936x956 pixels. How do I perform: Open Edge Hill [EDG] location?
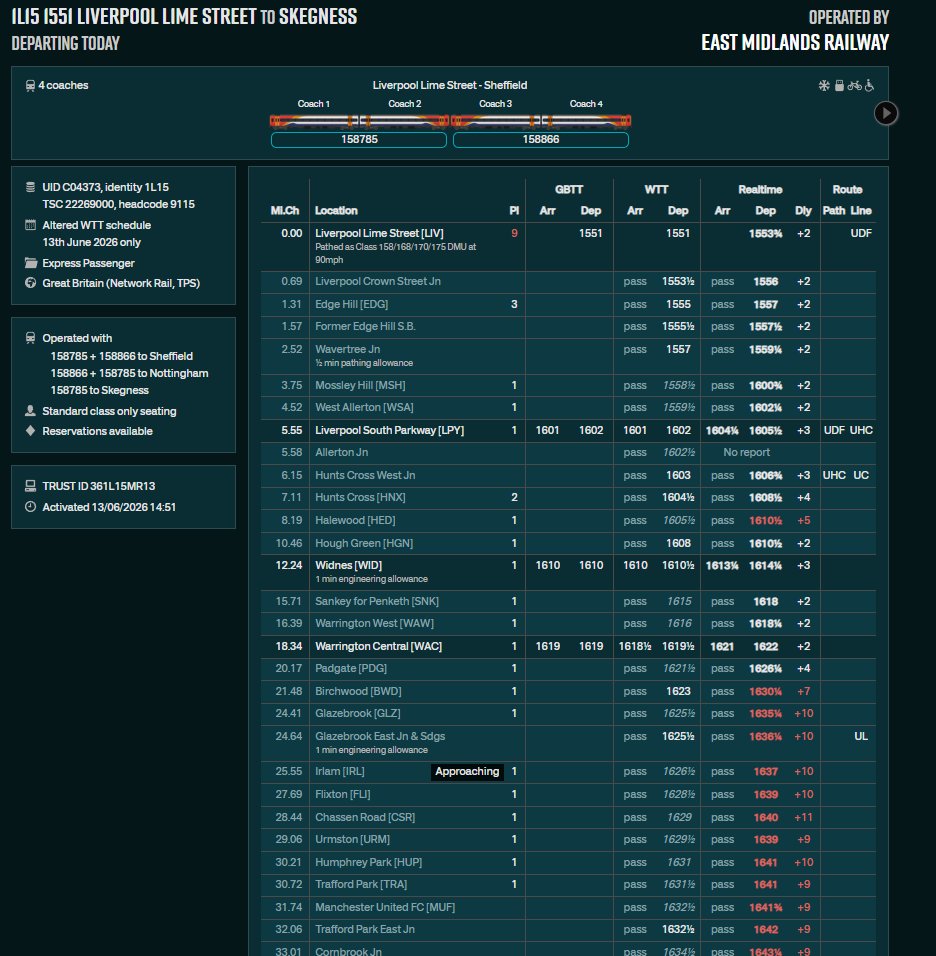click(351, 304)
